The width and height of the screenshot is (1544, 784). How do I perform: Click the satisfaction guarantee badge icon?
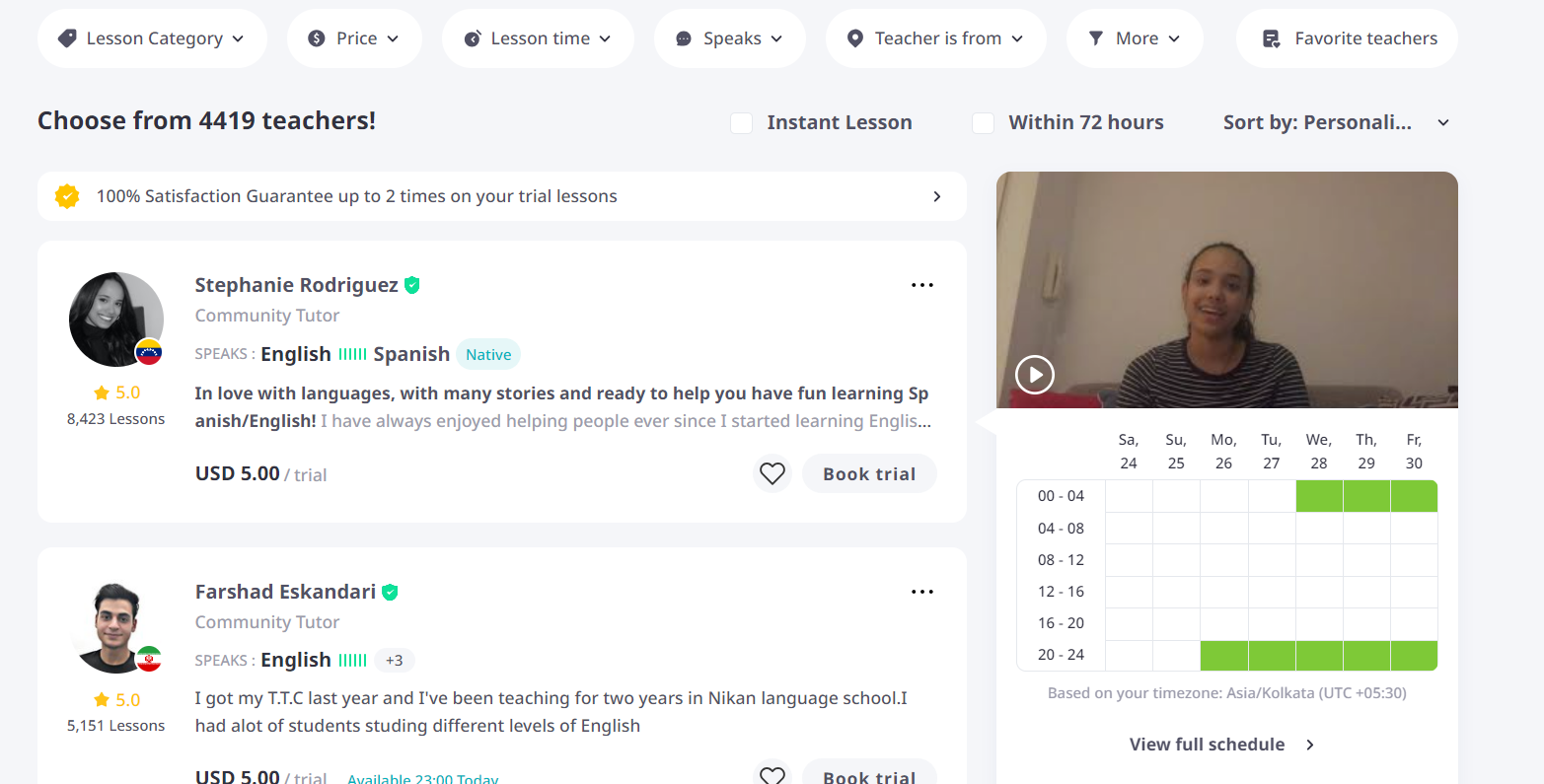(67, 196)
